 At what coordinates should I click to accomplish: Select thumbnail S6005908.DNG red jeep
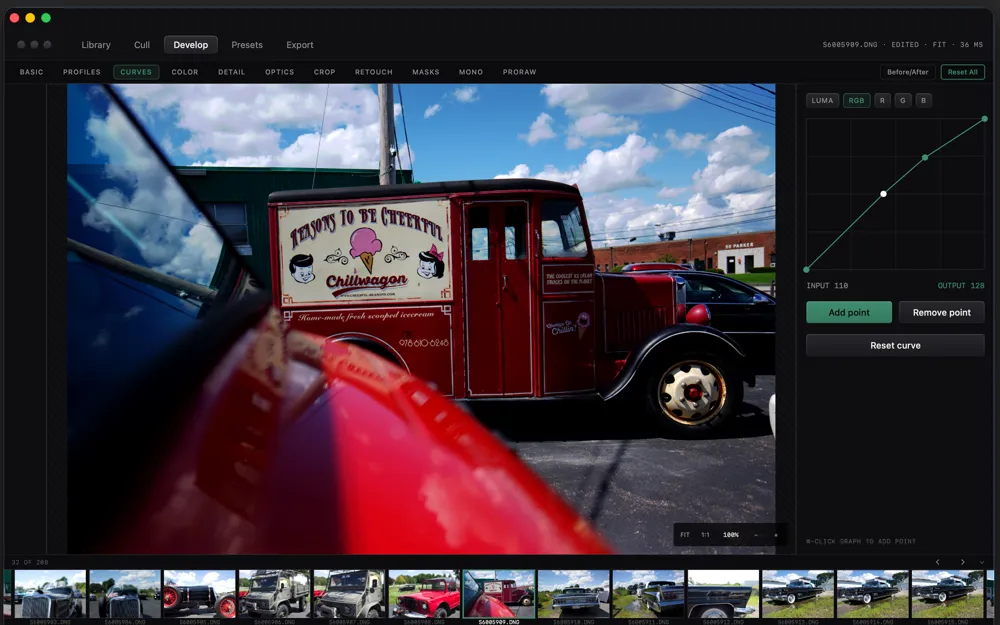(x=424, y=594)
